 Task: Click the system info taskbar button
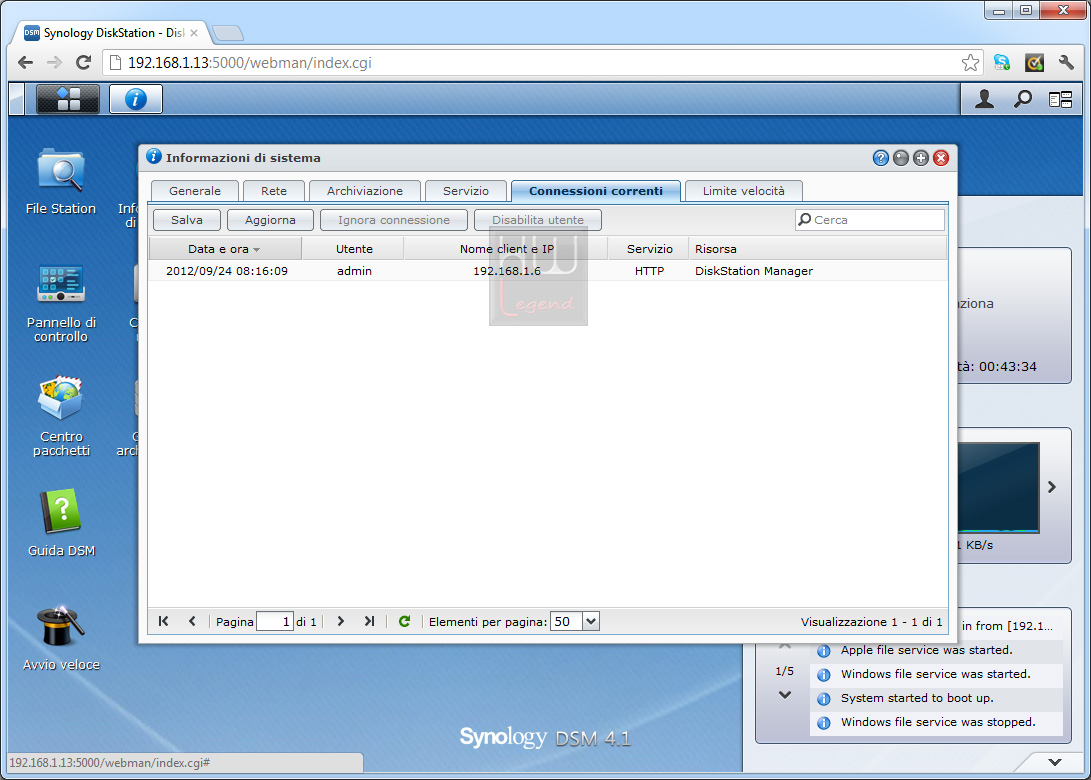tap(136, 99)
